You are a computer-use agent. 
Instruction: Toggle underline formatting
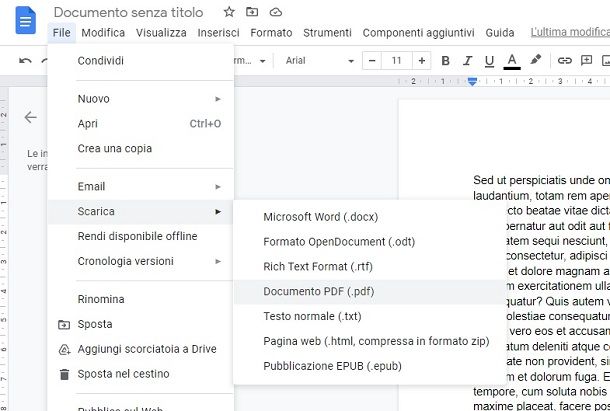point(489,61)
